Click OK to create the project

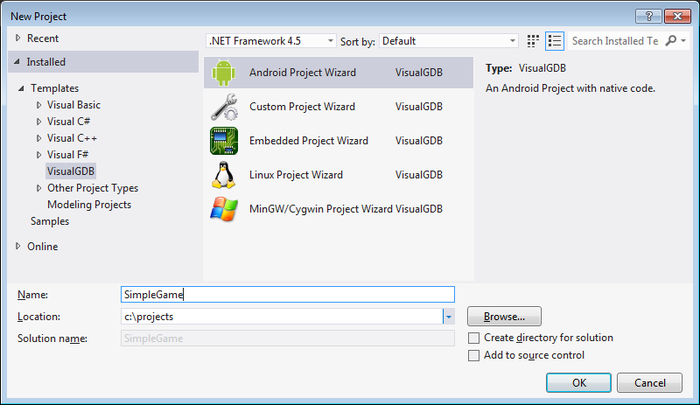click(579, 383)
